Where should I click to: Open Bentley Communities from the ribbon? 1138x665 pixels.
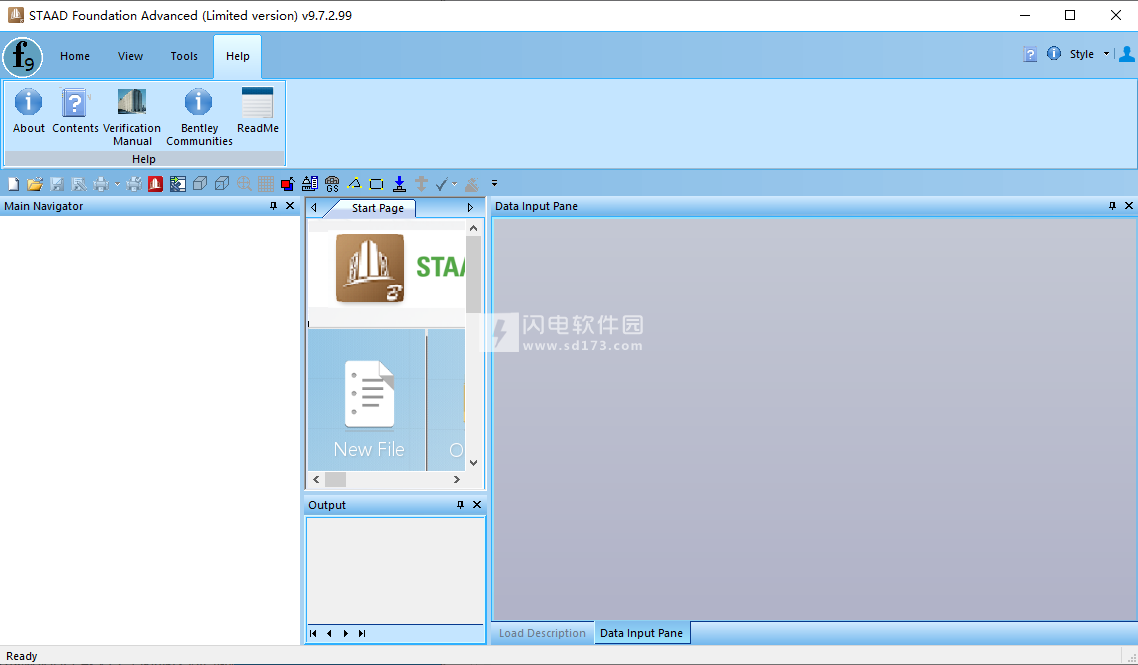[199, 116]
